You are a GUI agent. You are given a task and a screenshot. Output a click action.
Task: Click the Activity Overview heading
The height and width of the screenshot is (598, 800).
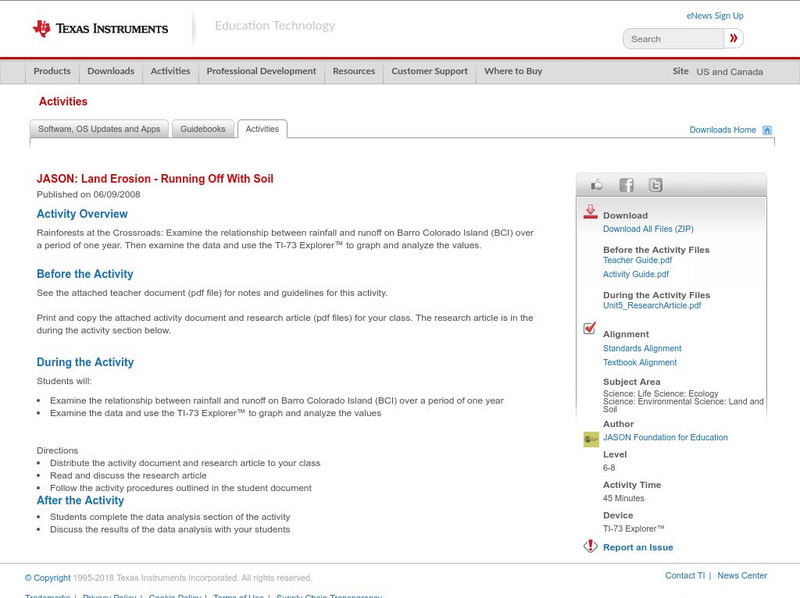(82, 214)
